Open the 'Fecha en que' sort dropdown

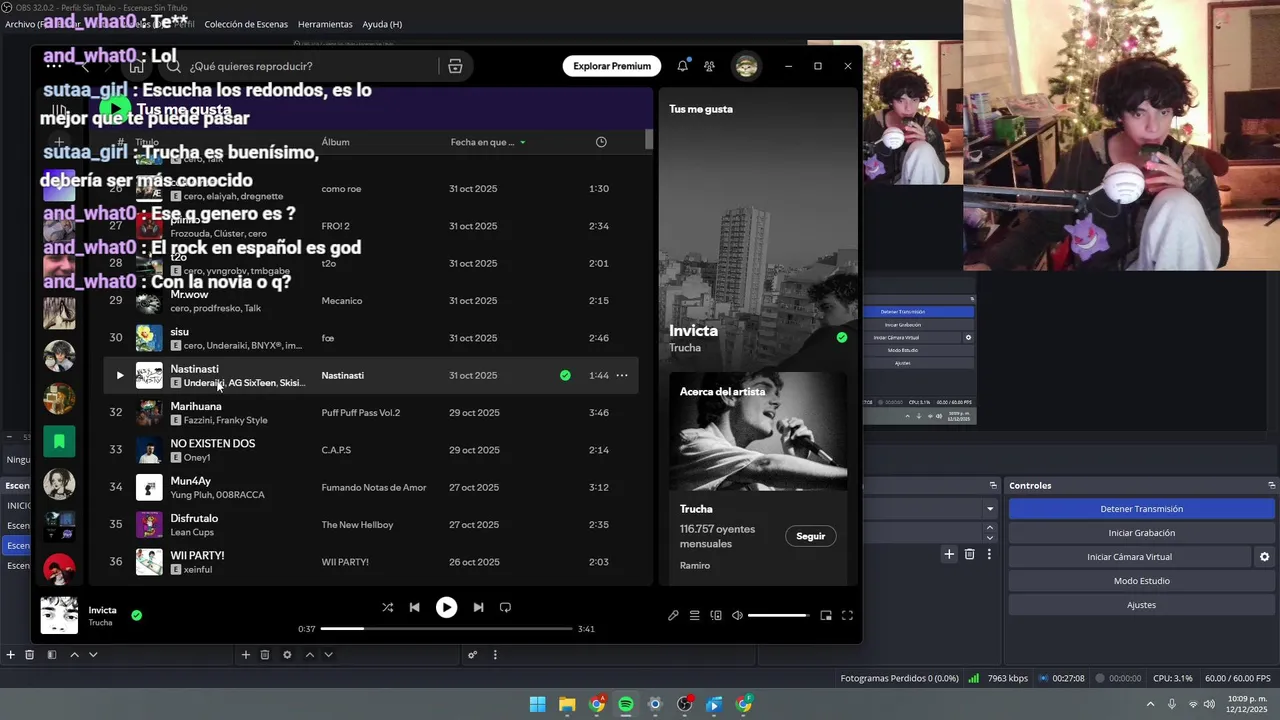tap(488, 142)
